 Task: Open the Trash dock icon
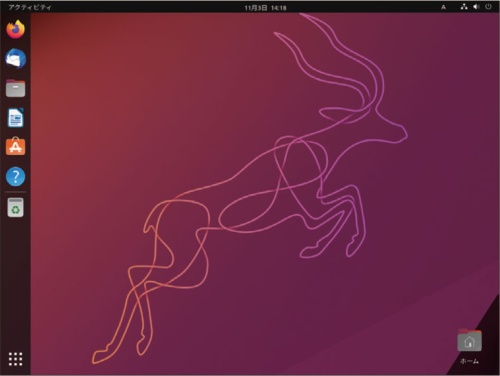pos(15,207)
